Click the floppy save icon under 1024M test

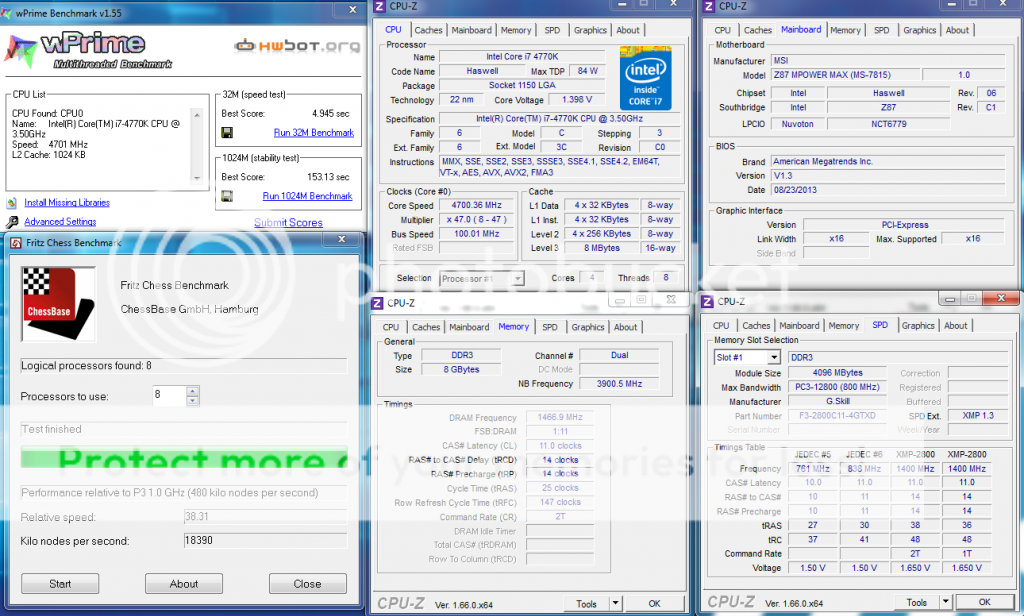227,196
